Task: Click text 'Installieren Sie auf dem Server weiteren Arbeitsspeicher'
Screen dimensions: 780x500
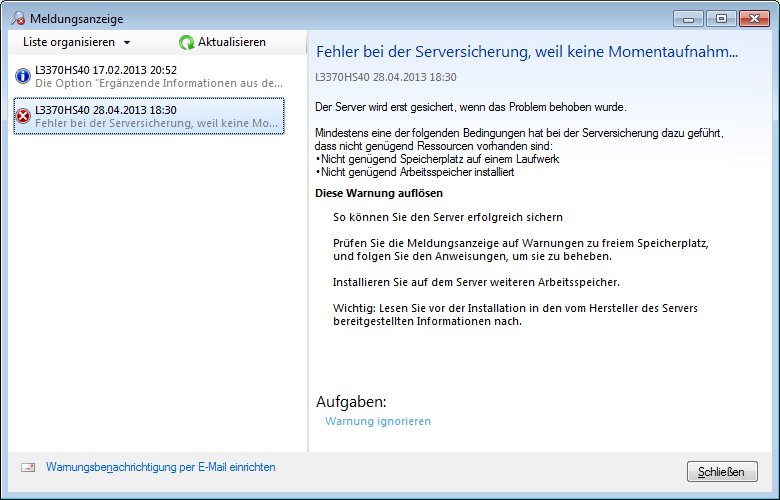Action: (475, 282)
